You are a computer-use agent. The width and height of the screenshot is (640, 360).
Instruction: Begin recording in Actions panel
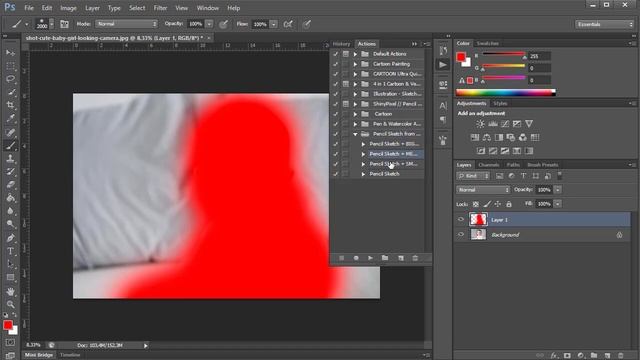tap(356, 258)
